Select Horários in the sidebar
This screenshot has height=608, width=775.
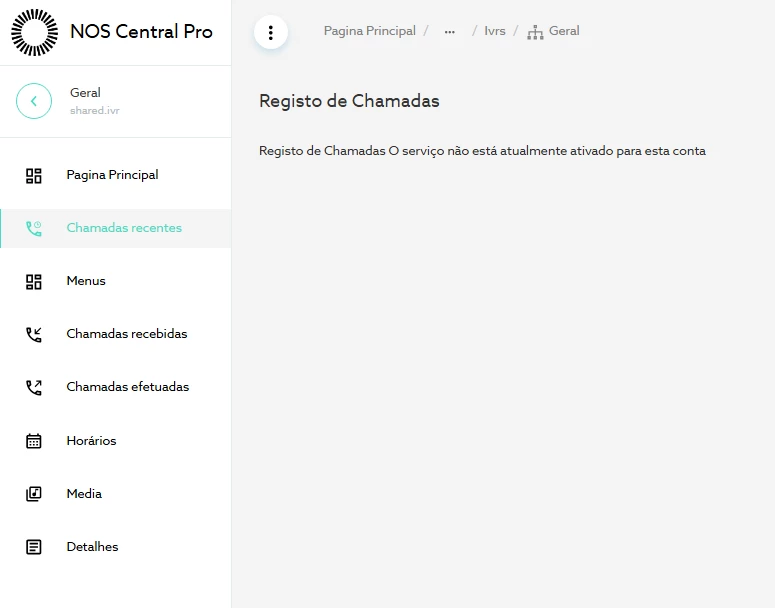point(91,441)
